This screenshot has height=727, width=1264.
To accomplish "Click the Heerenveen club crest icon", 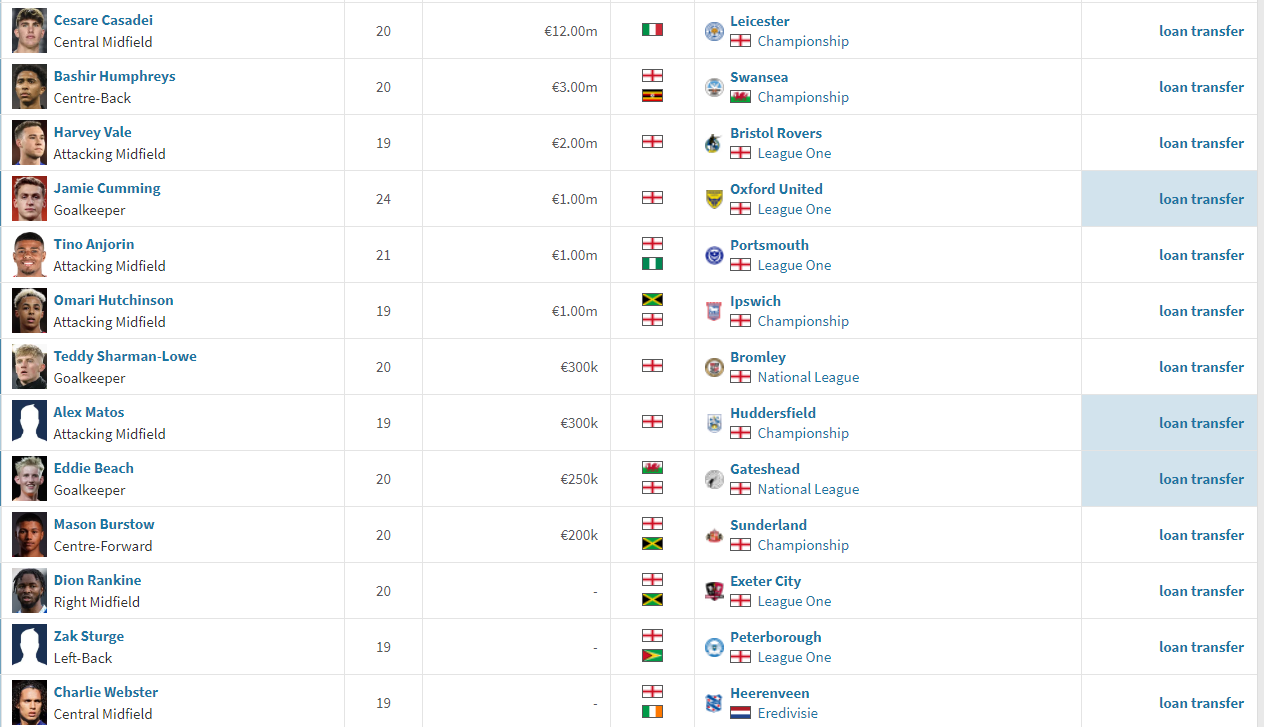I will [x=713, y=703].
